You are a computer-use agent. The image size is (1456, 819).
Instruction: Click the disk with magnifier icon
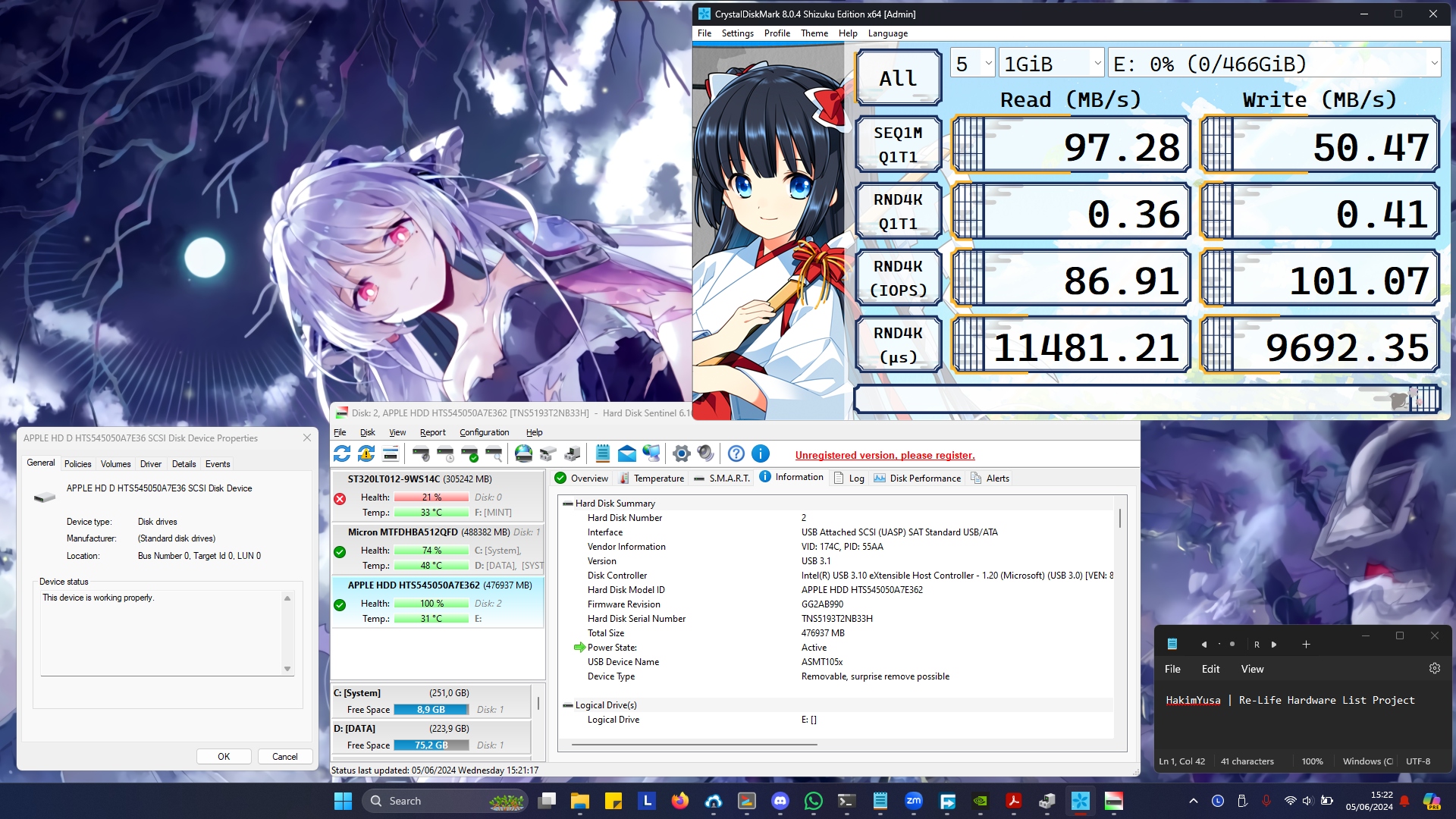tap(494, 453)
